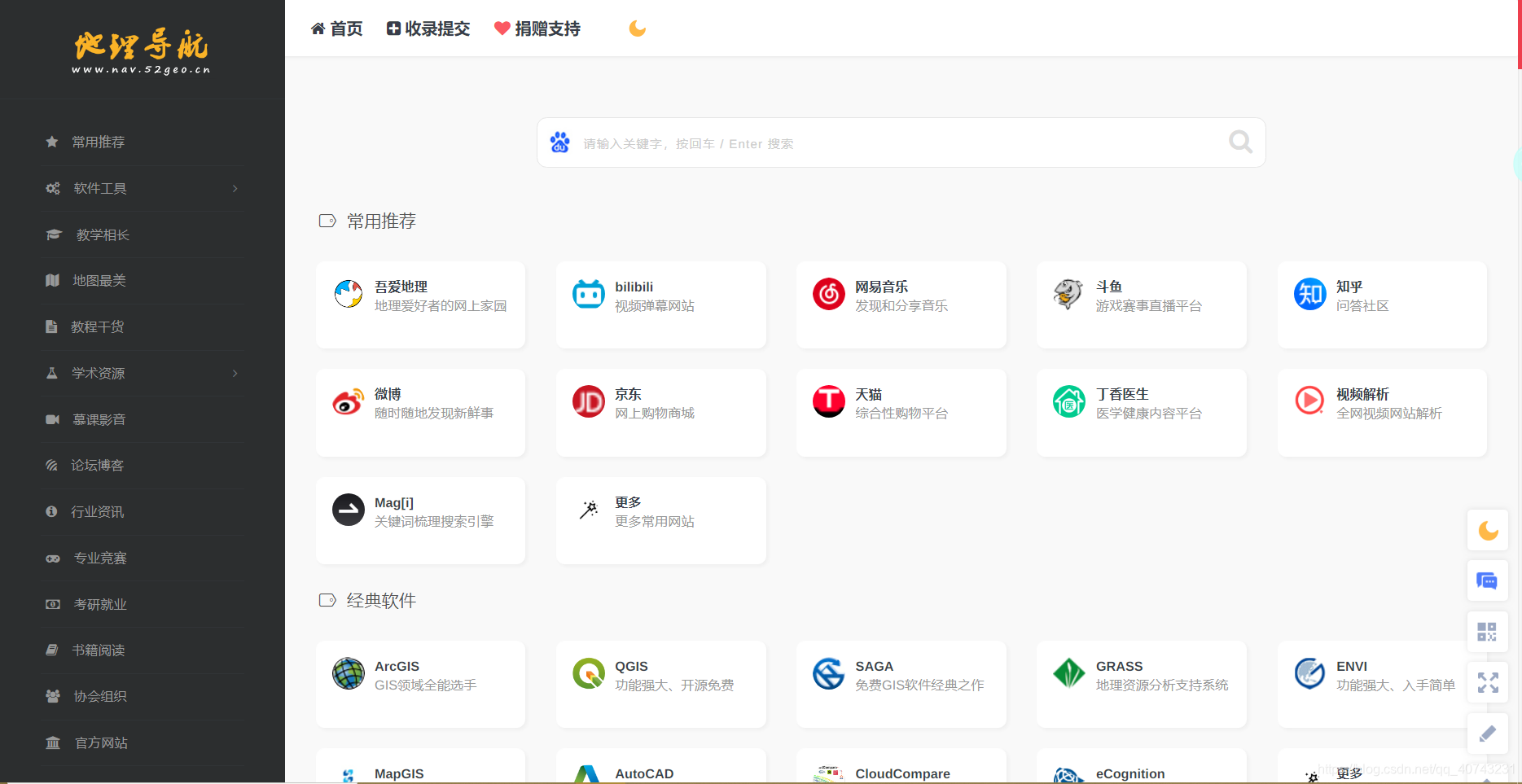Open the floating chat comments button
This screenshot has height=784, width=1522.
(1488, 581)
